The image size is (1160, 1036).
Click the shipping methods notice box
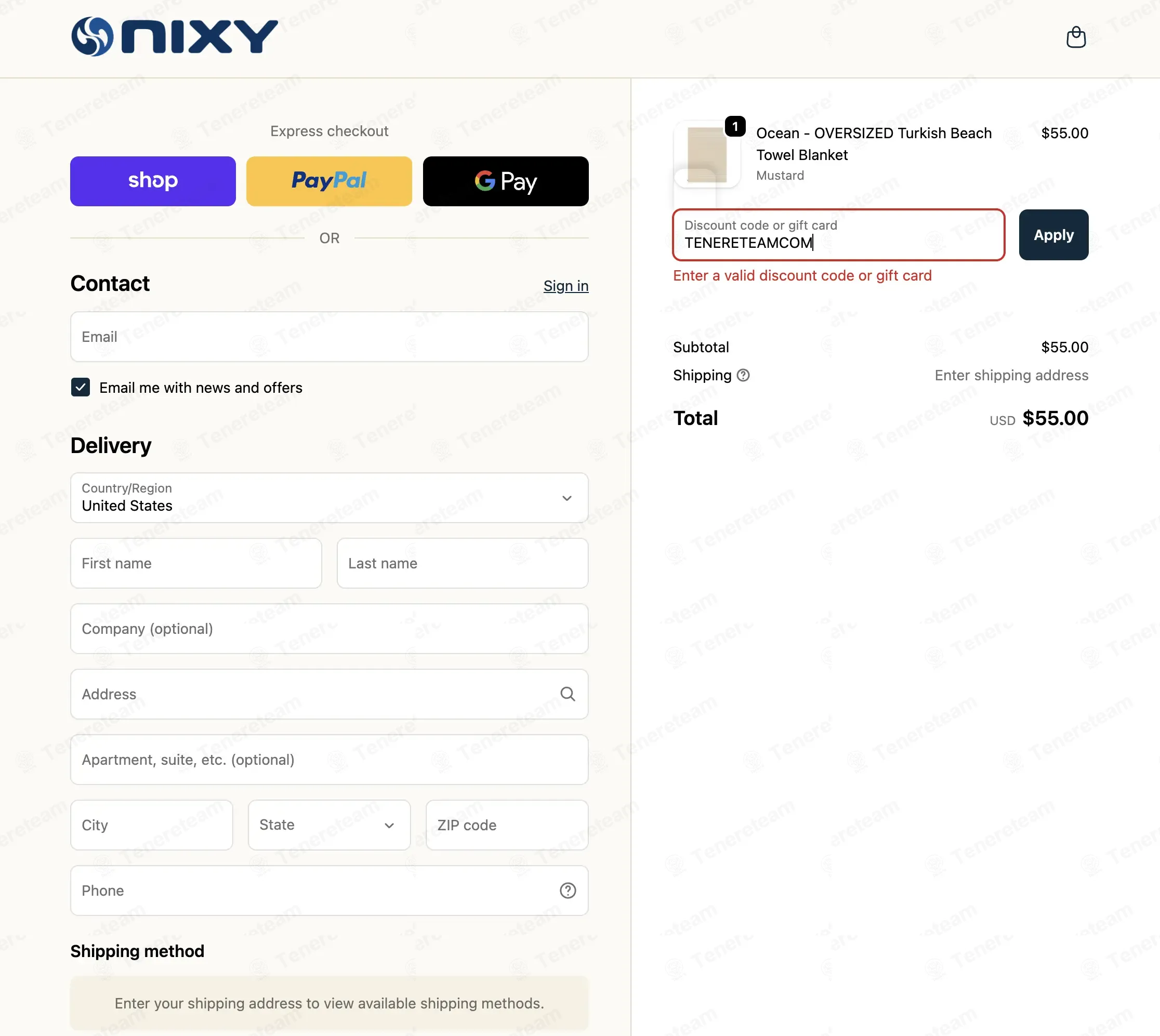329,1003
